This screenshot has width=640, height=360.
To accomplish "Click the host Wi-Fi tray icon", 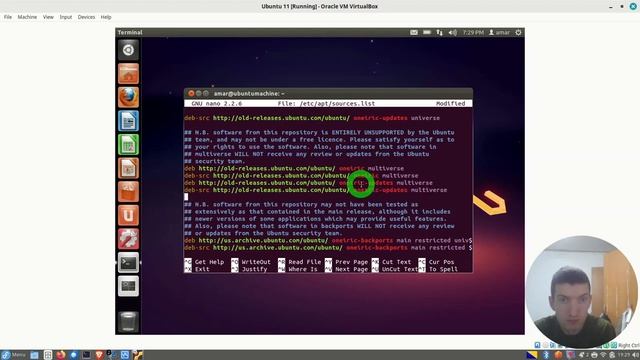I will 603,355.
